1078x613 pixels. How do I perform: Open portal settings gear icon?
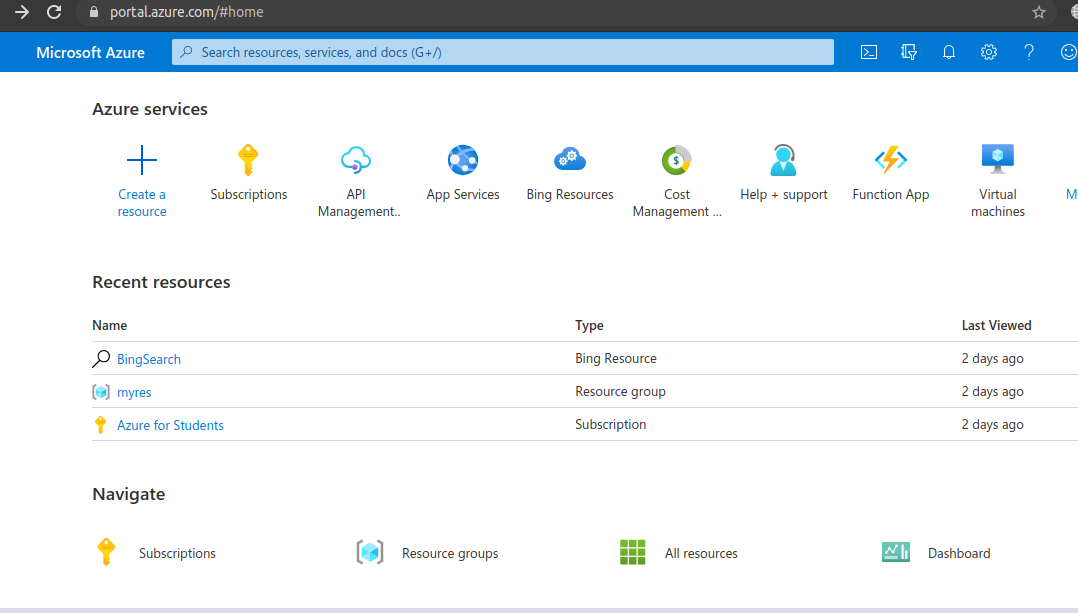[989, 52]
